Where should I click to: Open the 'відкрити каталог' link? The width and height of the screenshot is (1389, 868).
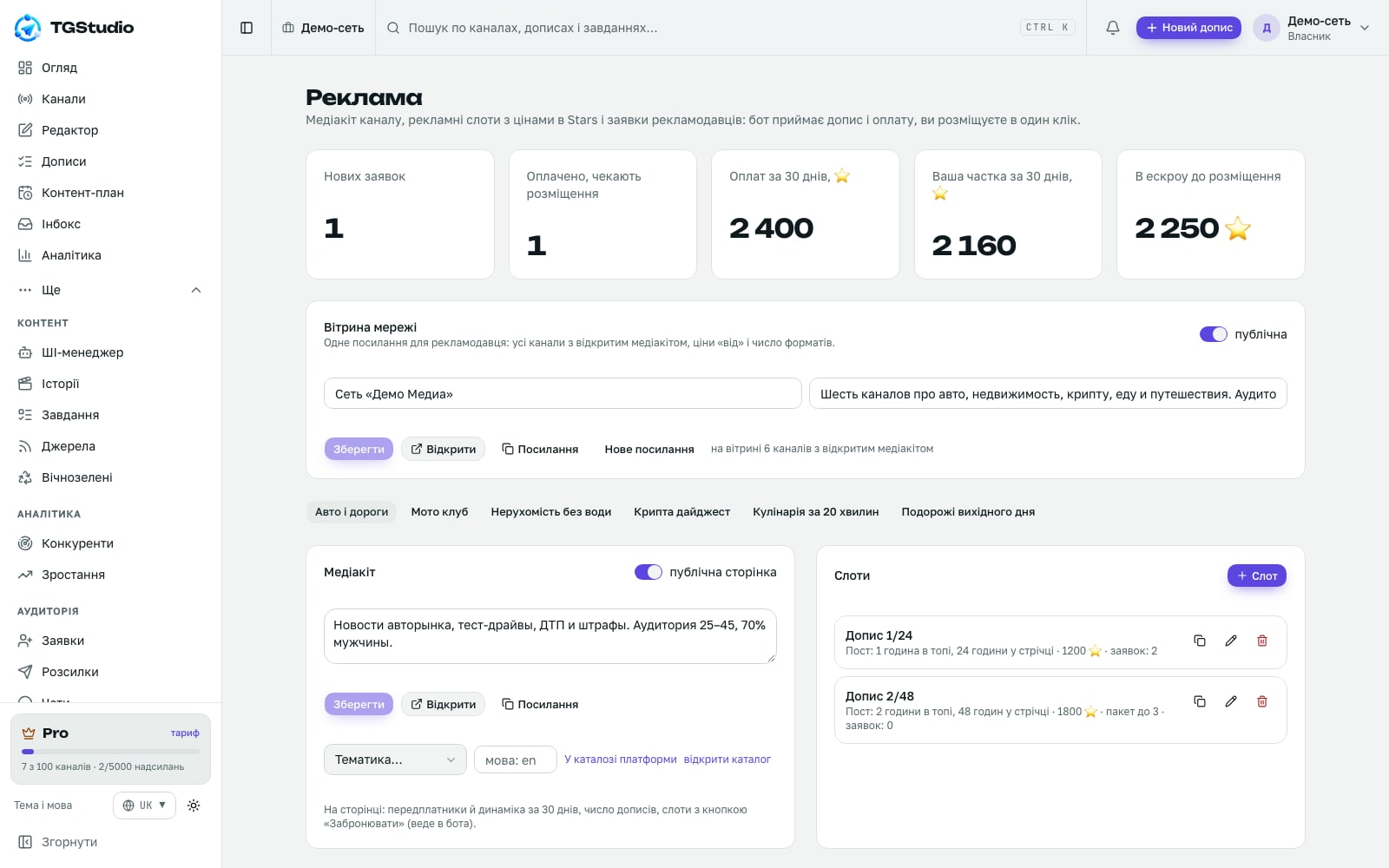click(727, 759)
